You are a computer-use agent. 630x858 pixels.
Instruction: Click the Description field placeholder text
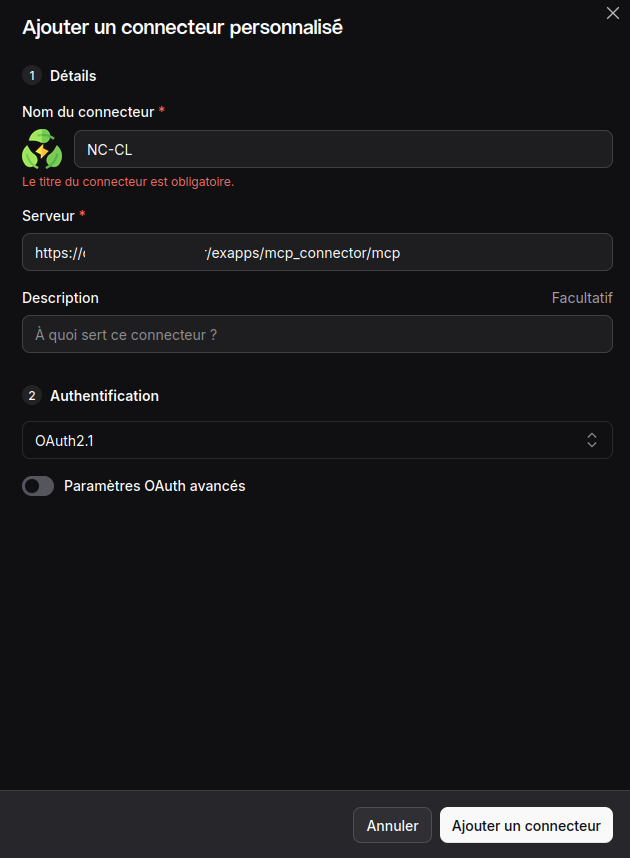tap(126, 335)
